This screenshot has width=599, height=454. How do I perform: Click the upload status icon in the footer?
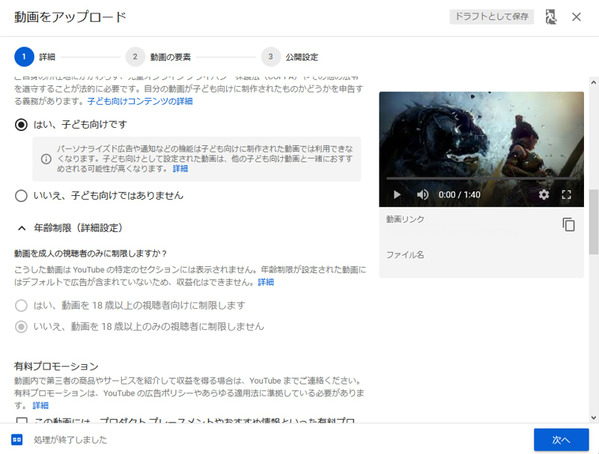point(17,439)
